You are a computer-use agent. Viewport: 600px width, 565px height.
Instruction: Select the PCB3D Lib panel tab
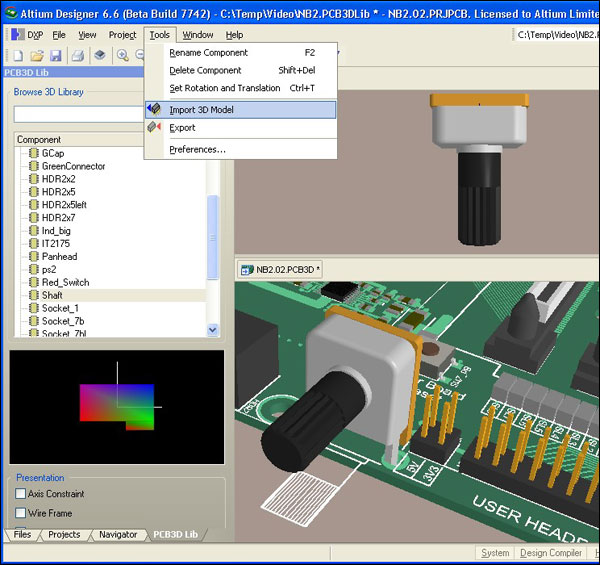click(x=175, y=534)
